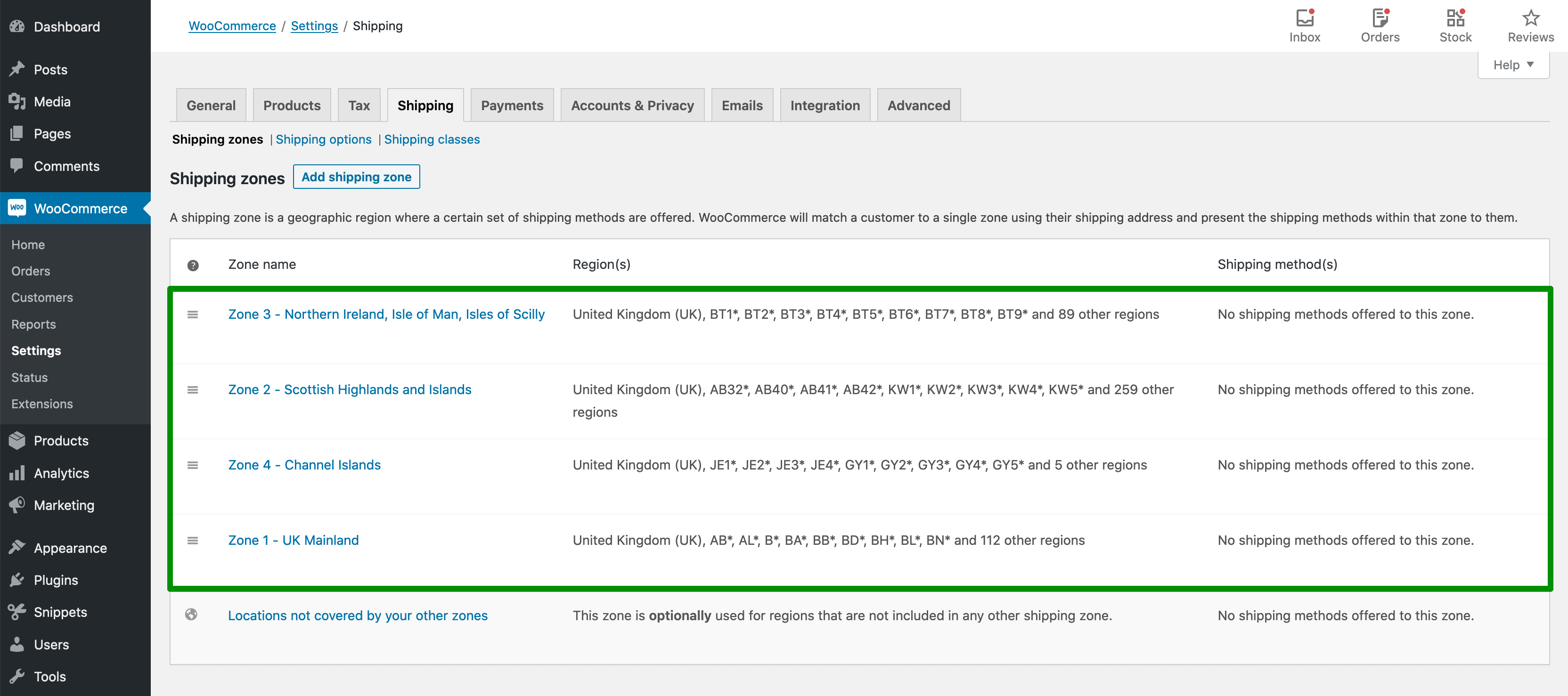Open the Integration tab

pyautogui.click(x=825, y=105)
